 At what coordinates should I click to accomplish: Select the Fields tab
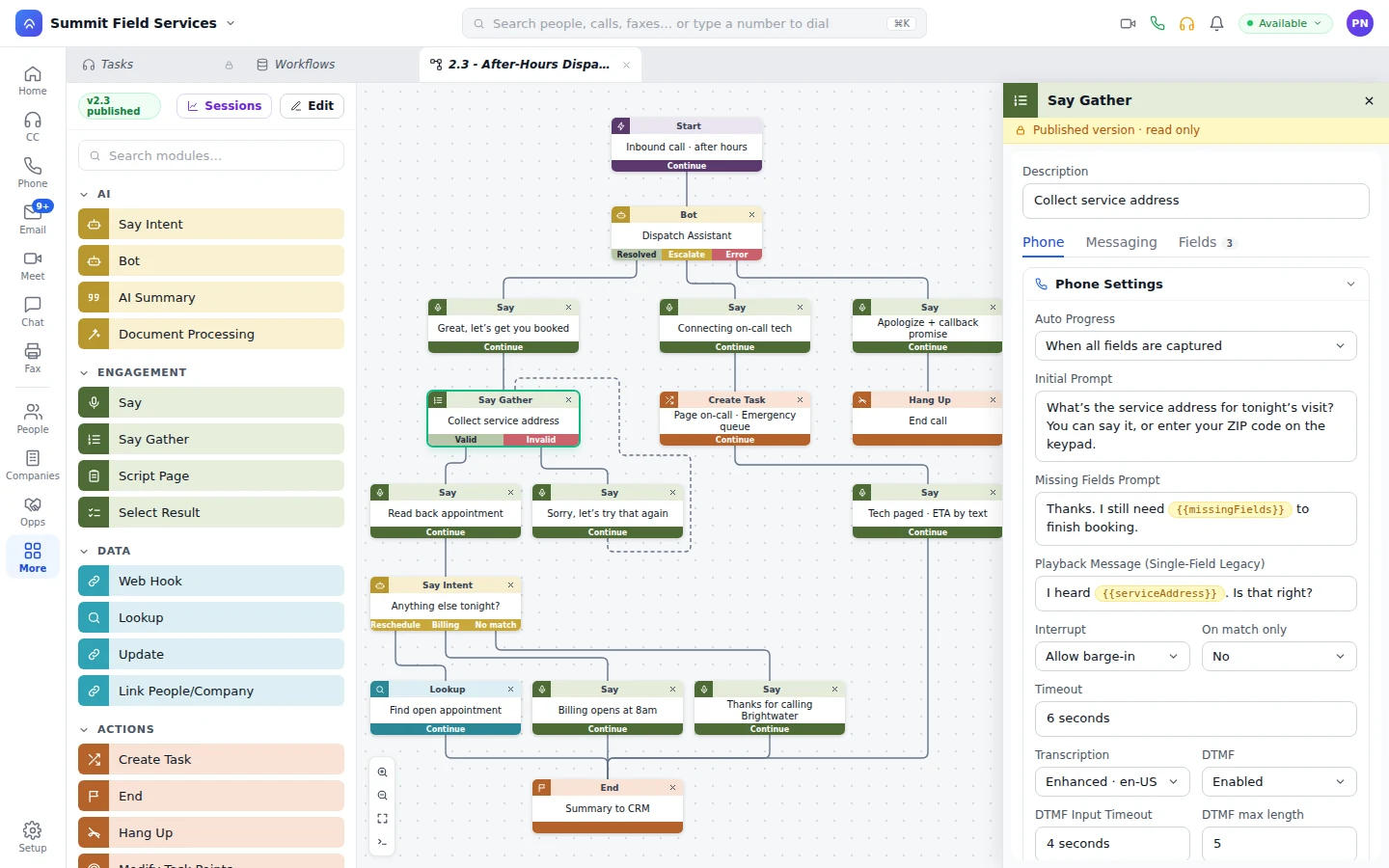[1207, 243]
